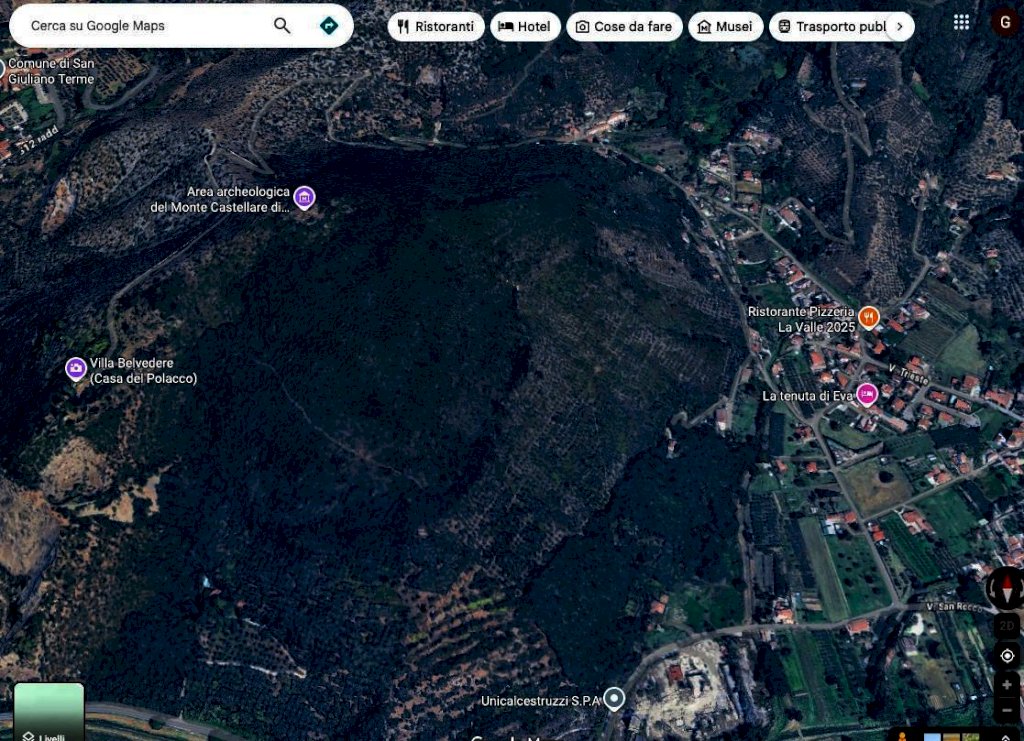Click the Villa Belvedere camera marker
This screenshot has height=741, width=1024.
click(76, 369)
